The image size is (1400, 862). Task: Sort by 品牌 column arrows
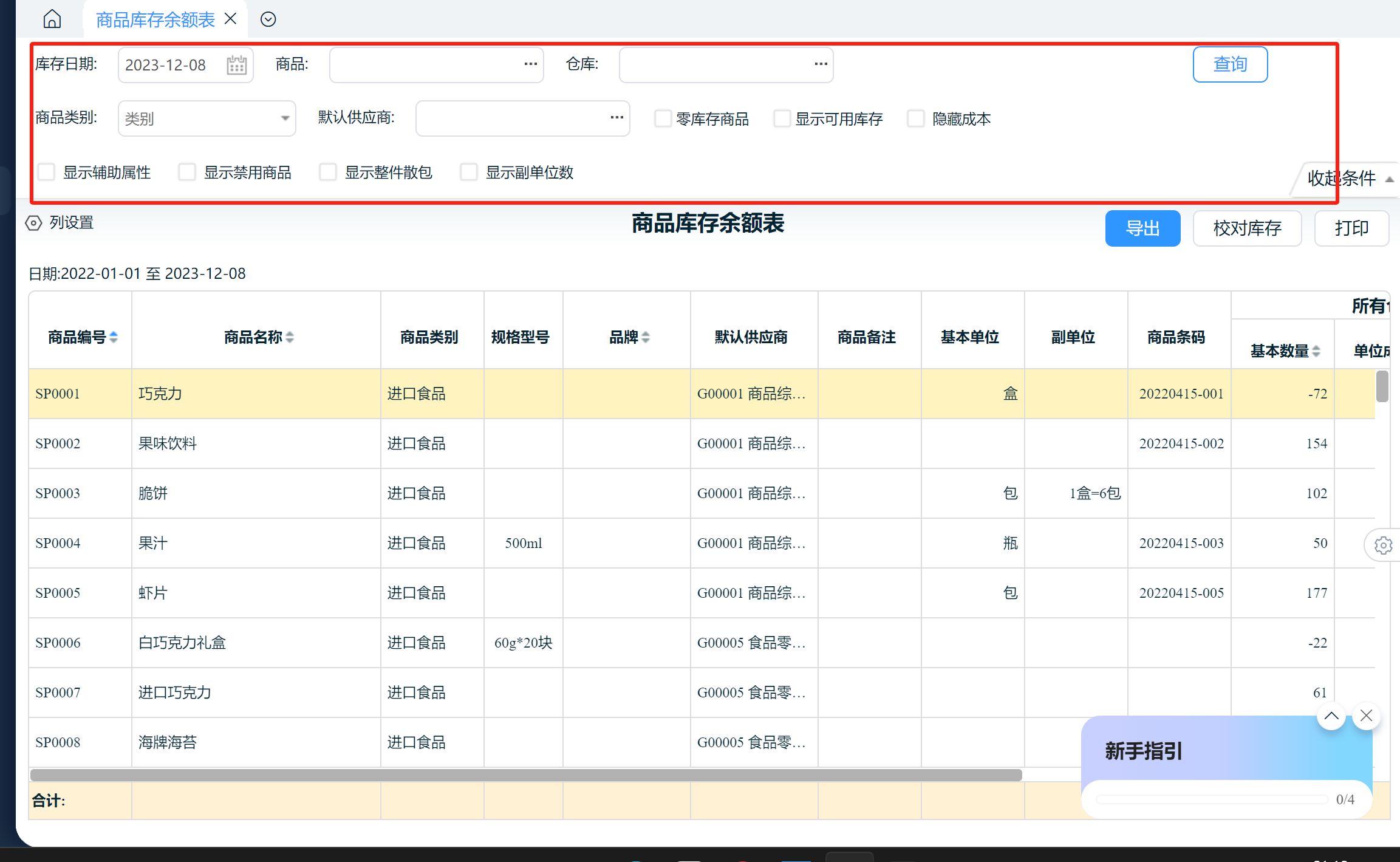[646, 337]
